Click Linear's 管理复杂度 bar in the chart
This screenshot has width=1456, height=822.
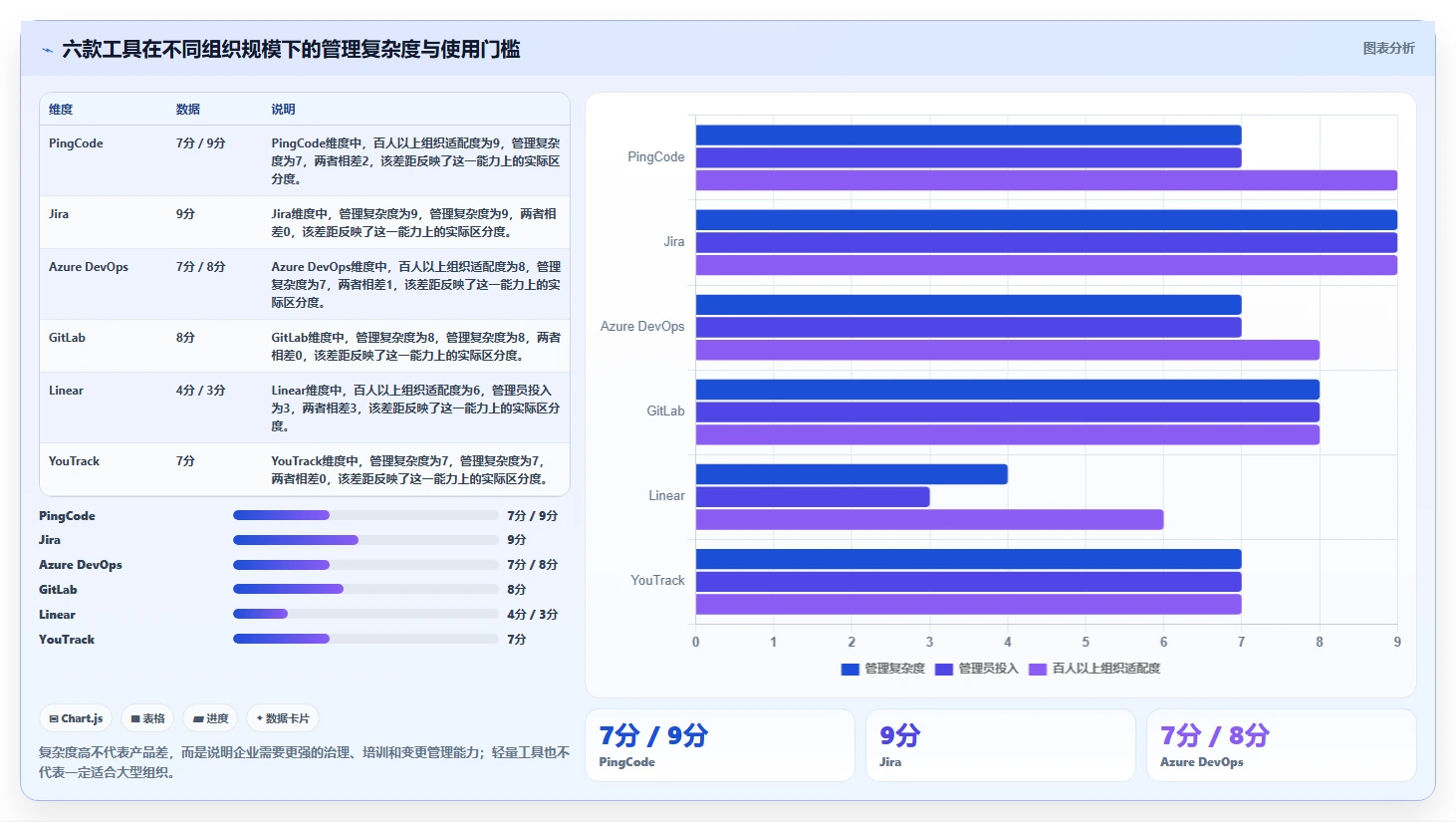click(x=851, y=474)
